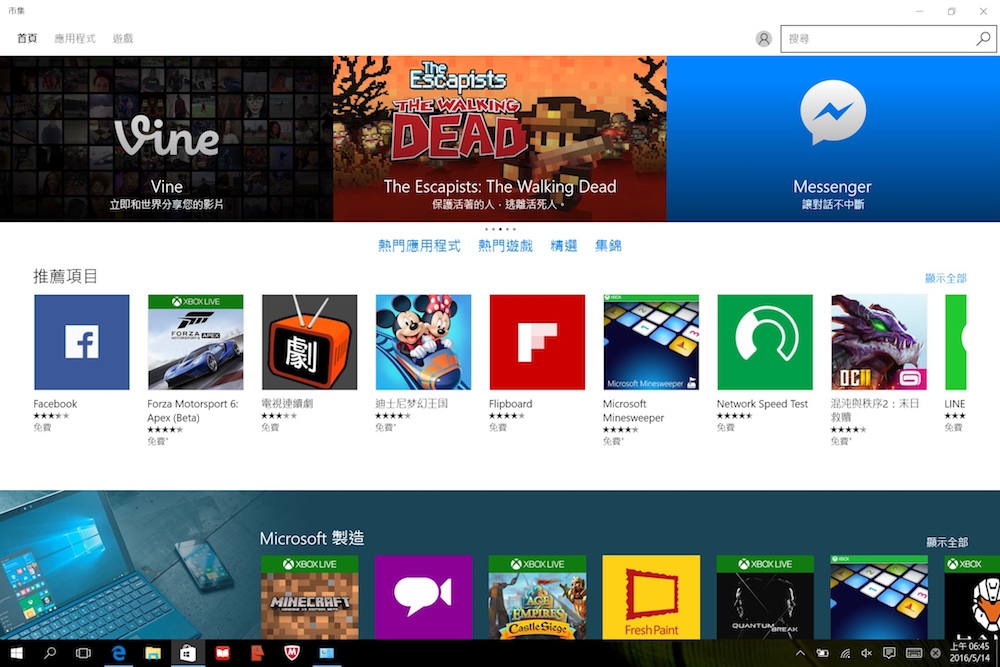Screen dimensions: 1000x667
Task: Switch to the 應用程式 tab
Action: (75, 39)
